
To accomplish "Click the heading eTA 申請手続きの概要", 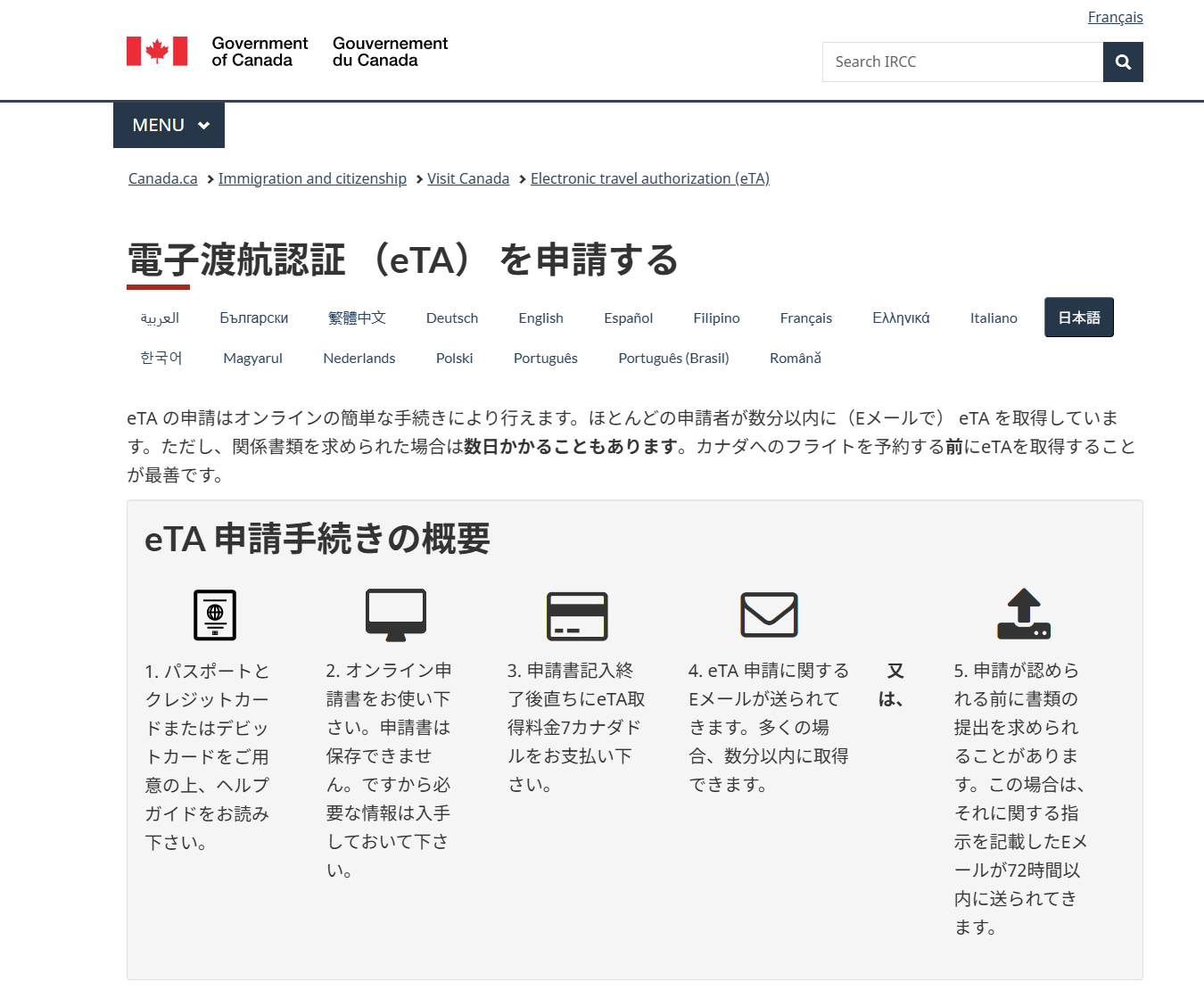I will click(317, 539).
